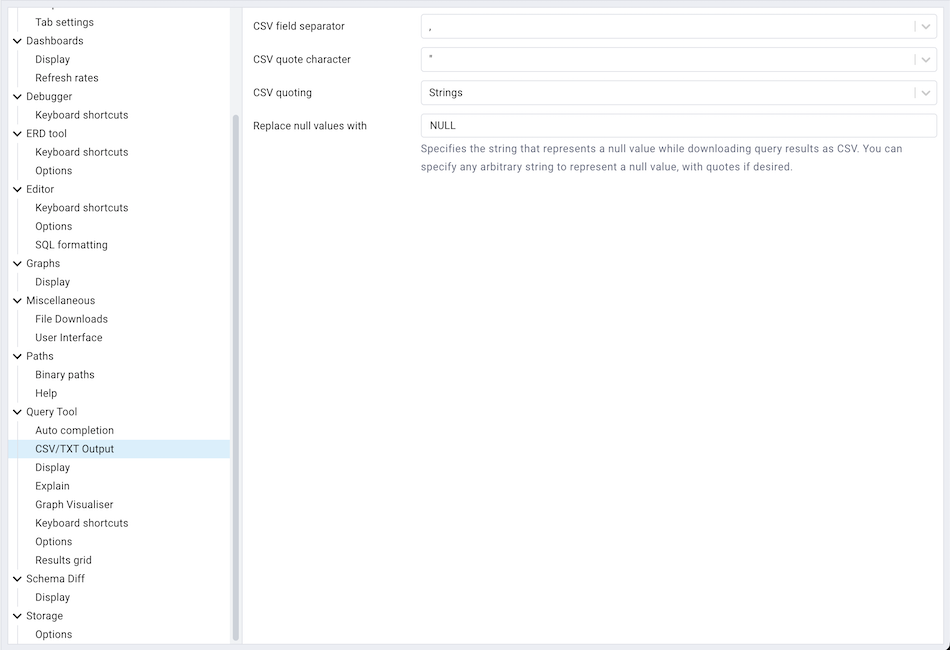Image resolution: width=950 pixels, height=650 pixels.
Task: Collapse the Query Tool section
Action: pyautogui.click(x=16, y=412)
